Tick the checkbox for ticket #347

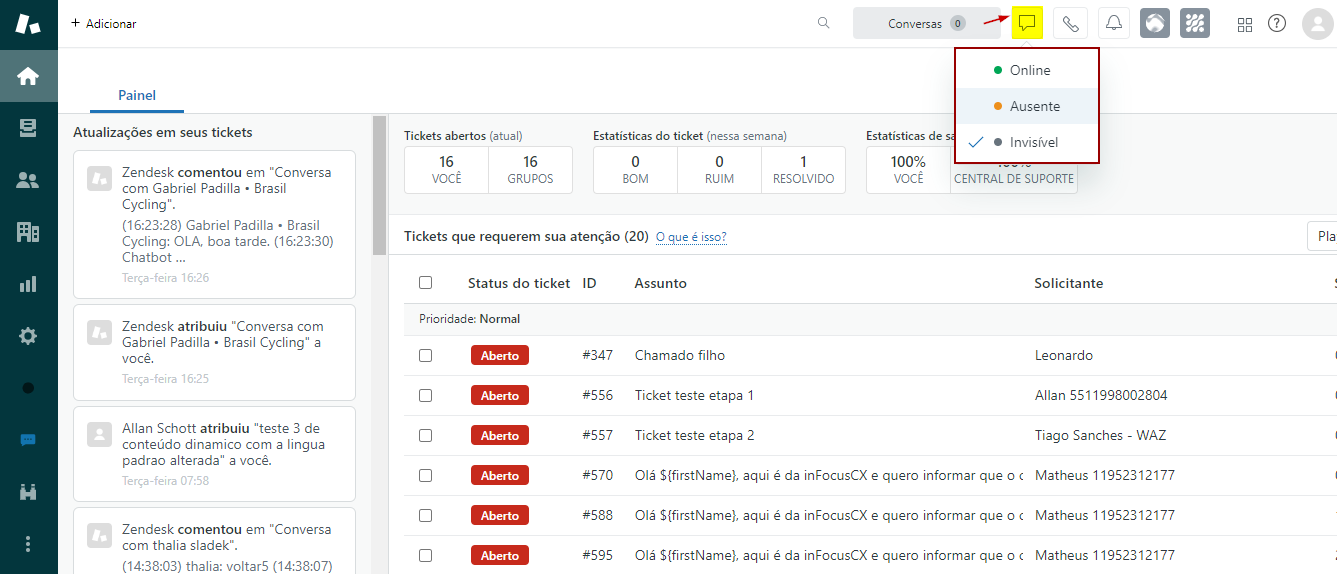click(425, 355)
